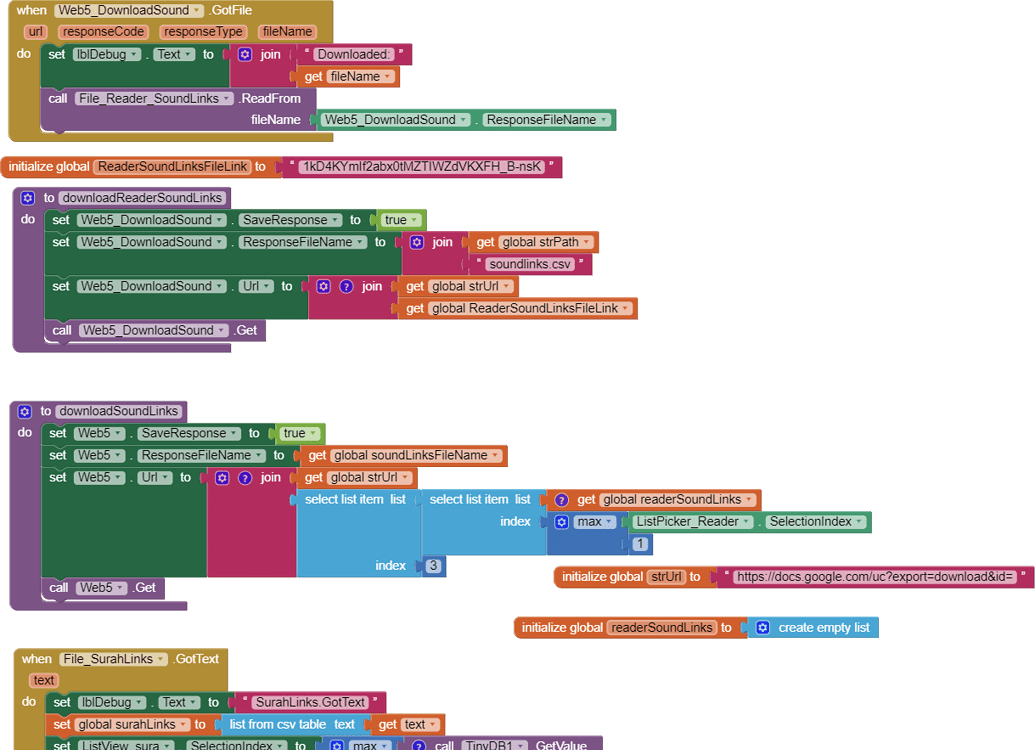Open get global strPath dropdown

click(x=586, y=242)
